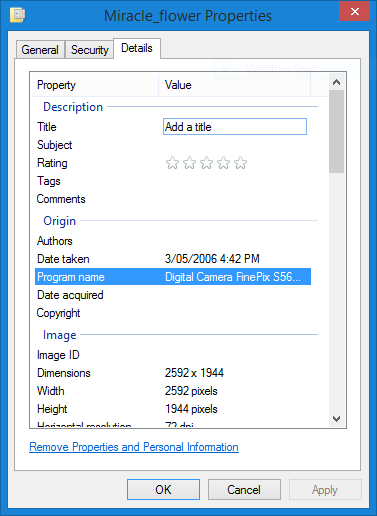Select the Rating property label
Image resolution: width=377 pixels, height=516 pixels.
point(52,163)
